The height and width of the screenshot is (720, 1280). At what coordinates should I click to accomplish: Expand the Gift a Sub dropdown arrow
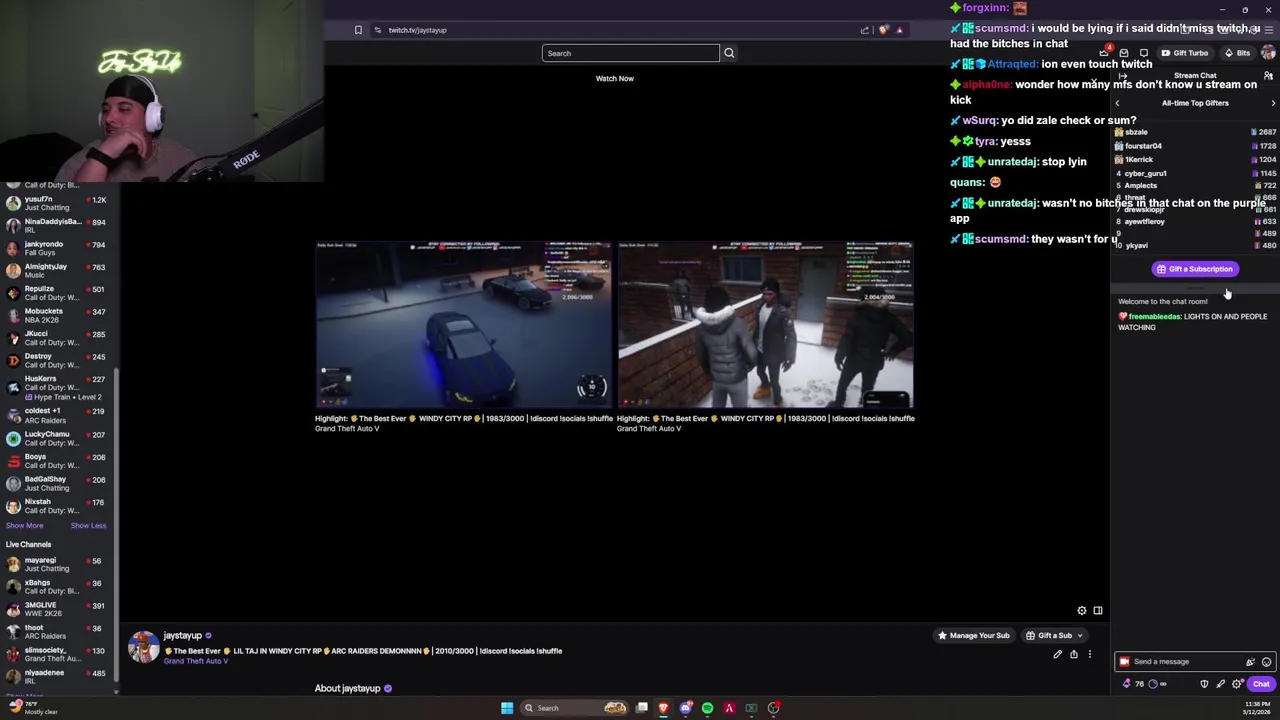click(x=1079, y=636)
